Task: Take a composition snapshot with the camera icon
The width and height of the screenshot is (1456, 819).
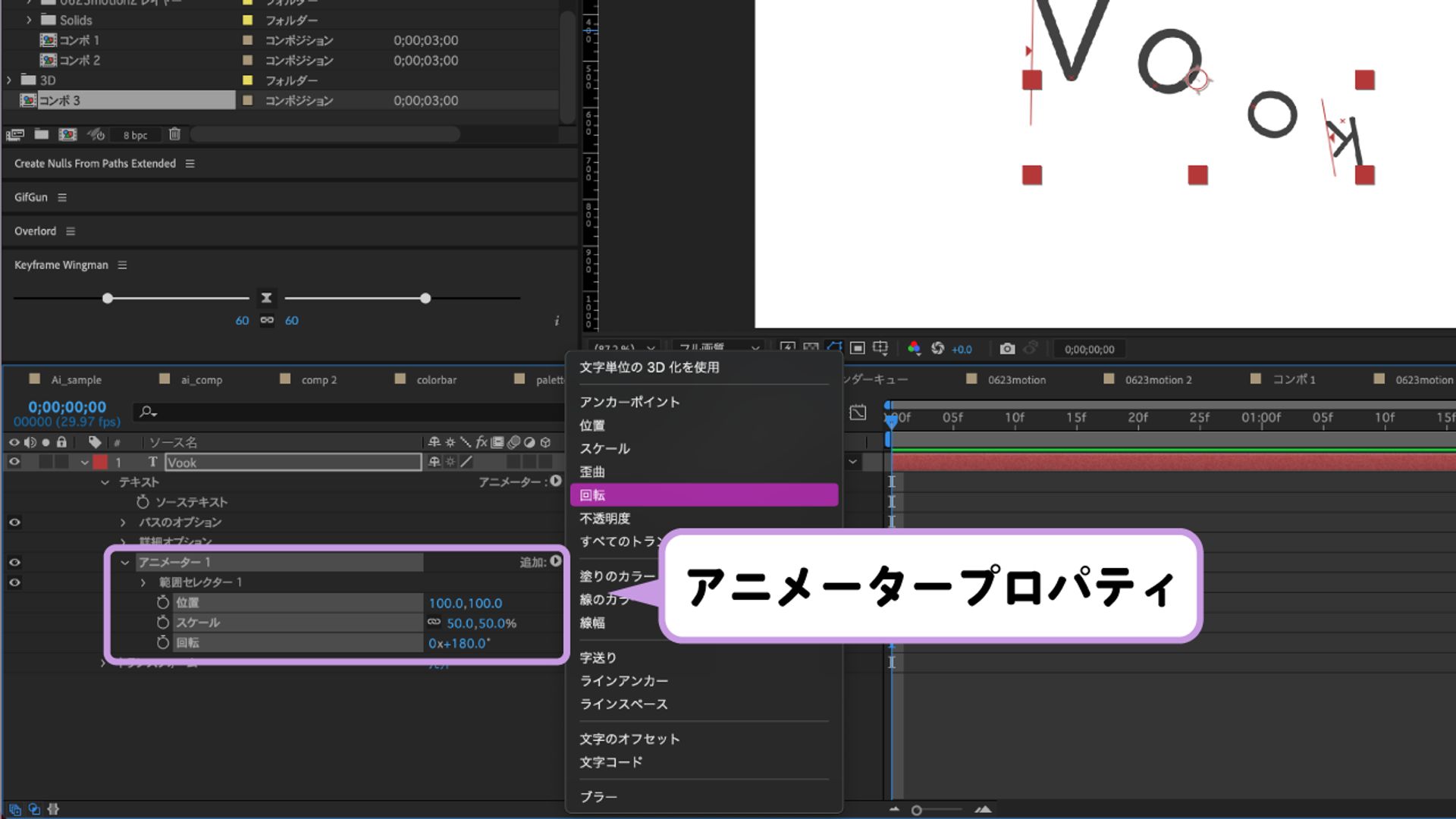Action: tap(1006, 349)
